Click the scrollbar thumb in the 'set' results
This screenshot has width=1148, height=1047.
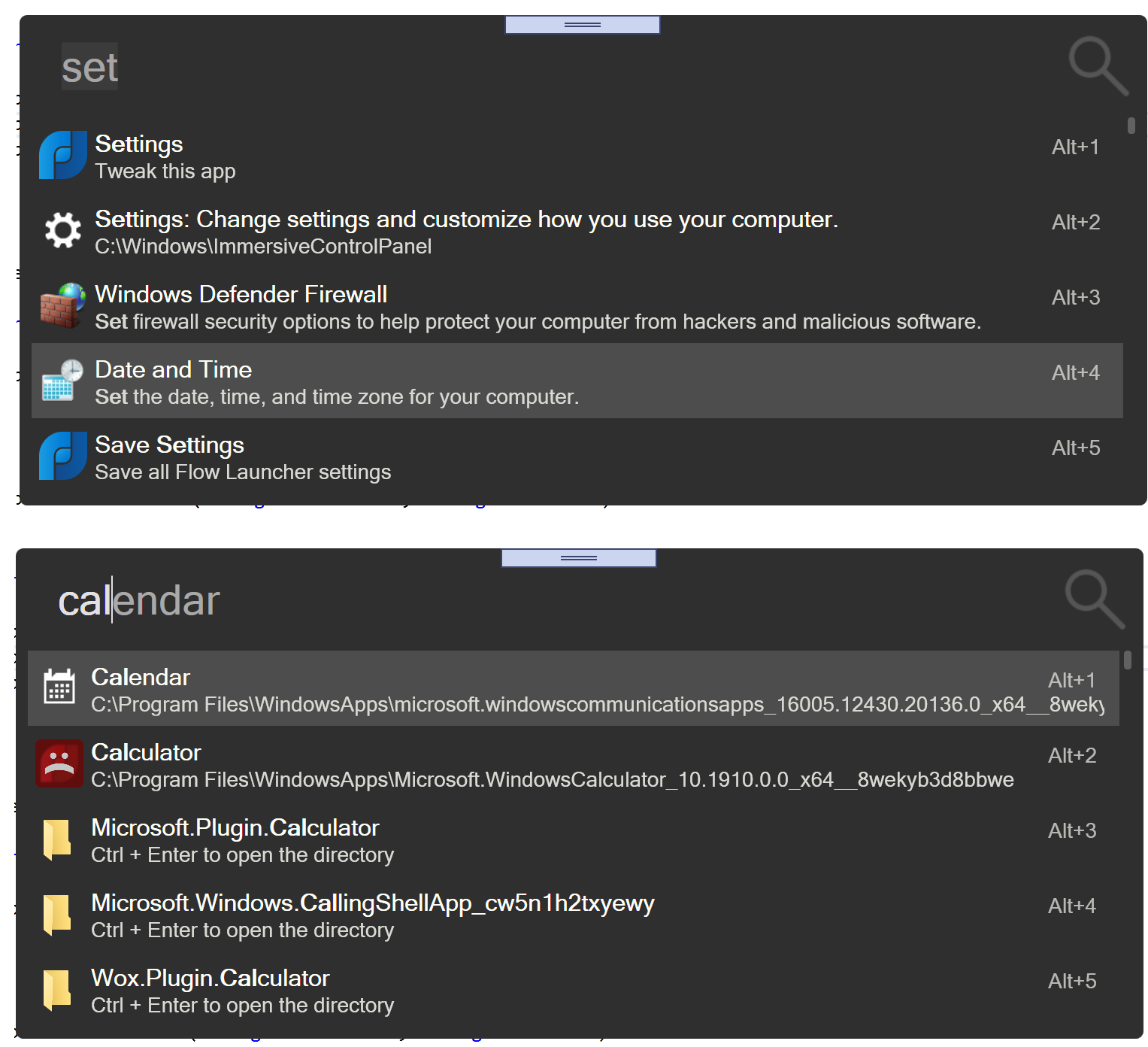tap(1131, 125)
